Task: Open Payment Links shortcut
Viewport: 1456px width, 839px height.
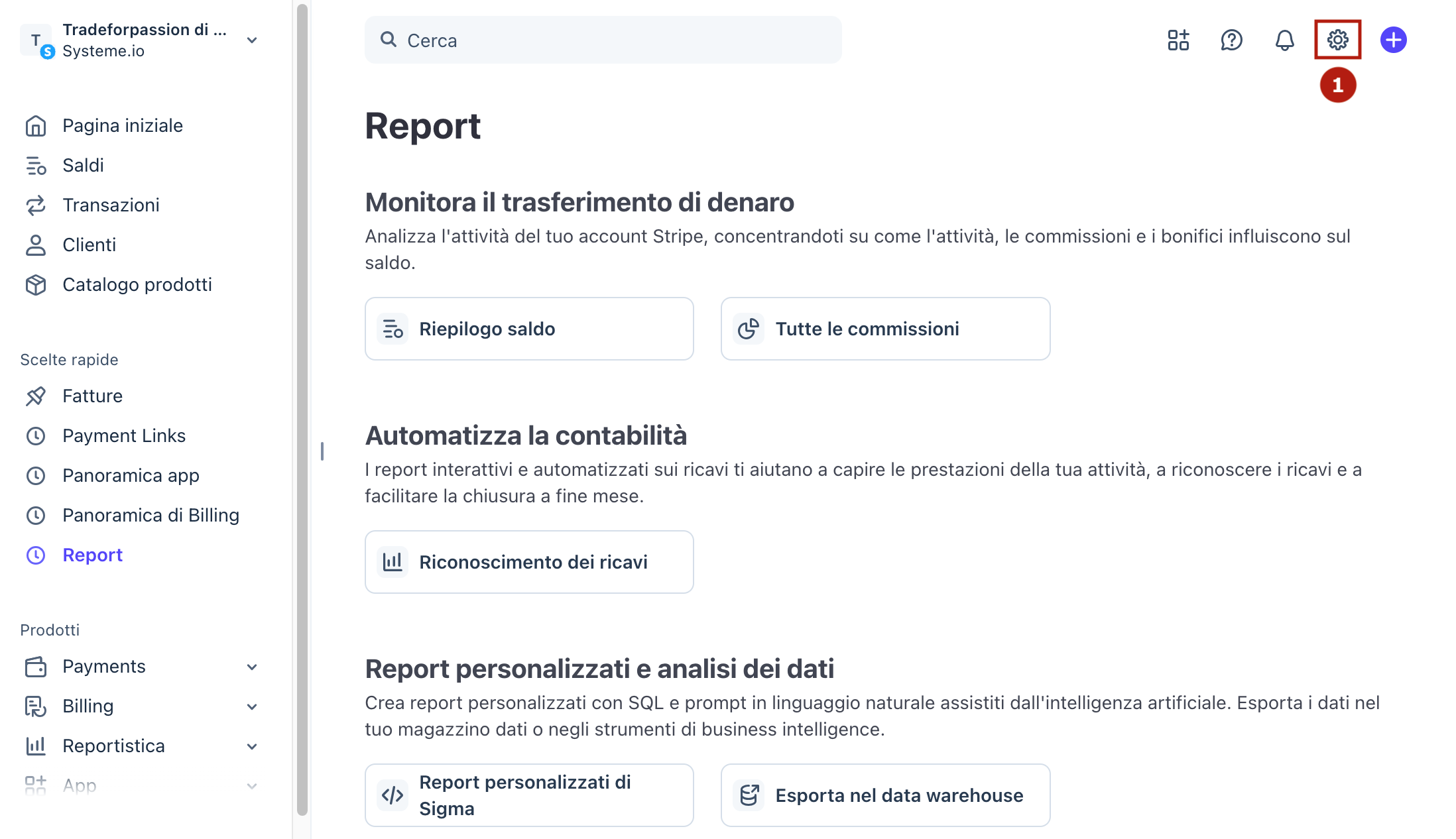Action: click(124, 436)
